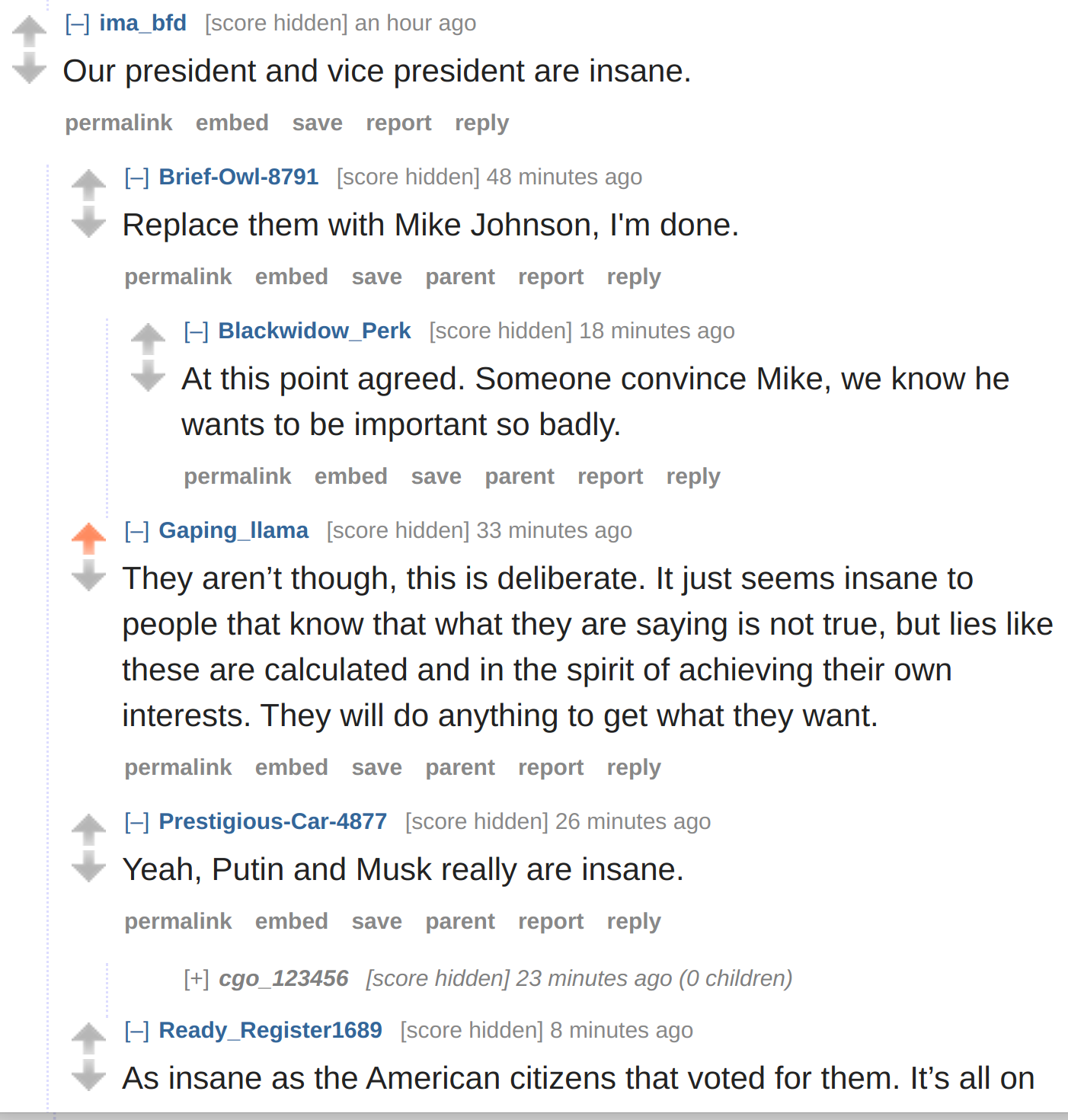
Task: Downvote ima_bfd's comment
Action: (x=29, y=68)
